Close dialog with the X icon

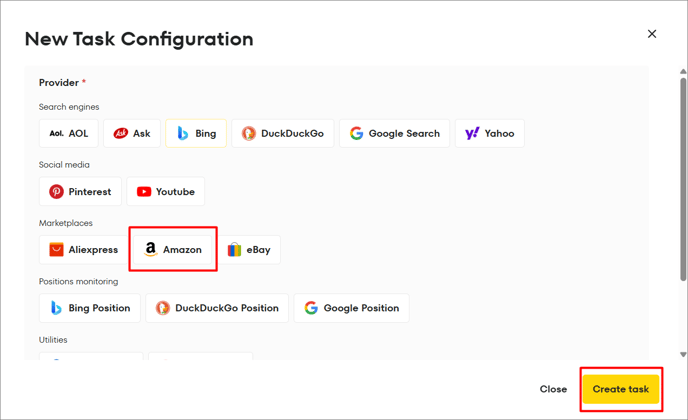click(652, 34)
